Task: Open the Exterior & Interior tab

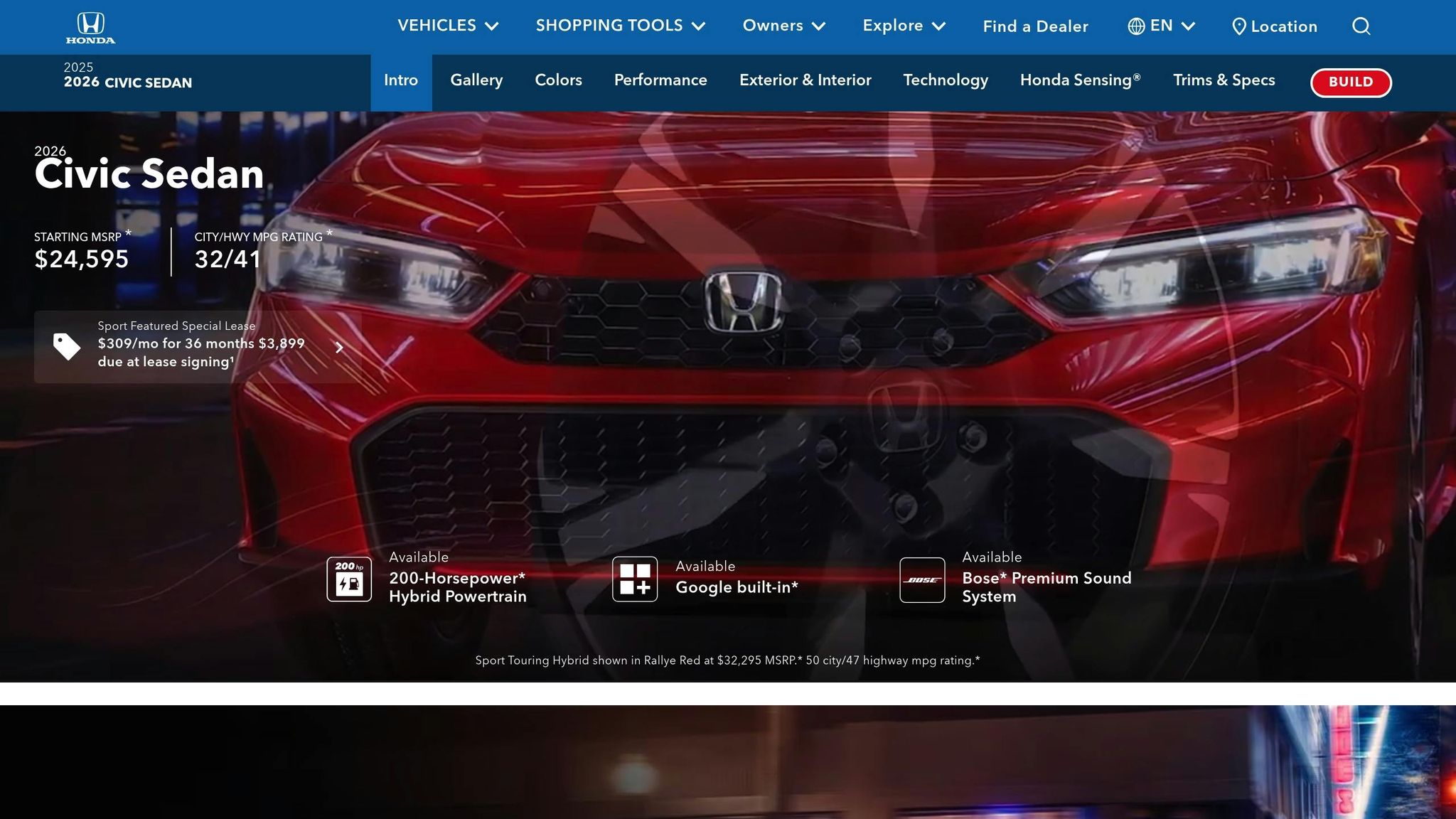Action: pyautogui.click(x=805, y=80)
